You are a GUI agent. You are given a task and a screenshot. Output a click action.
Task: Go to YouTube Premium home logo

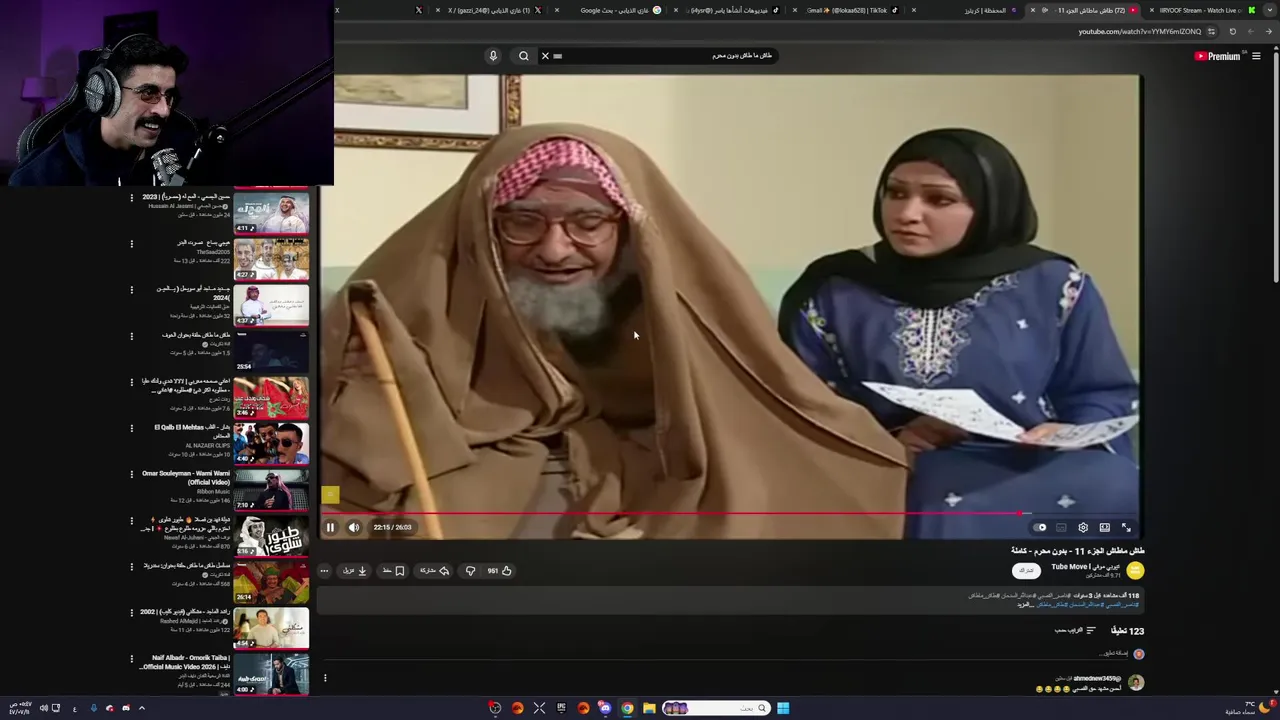pos(1217,56)
